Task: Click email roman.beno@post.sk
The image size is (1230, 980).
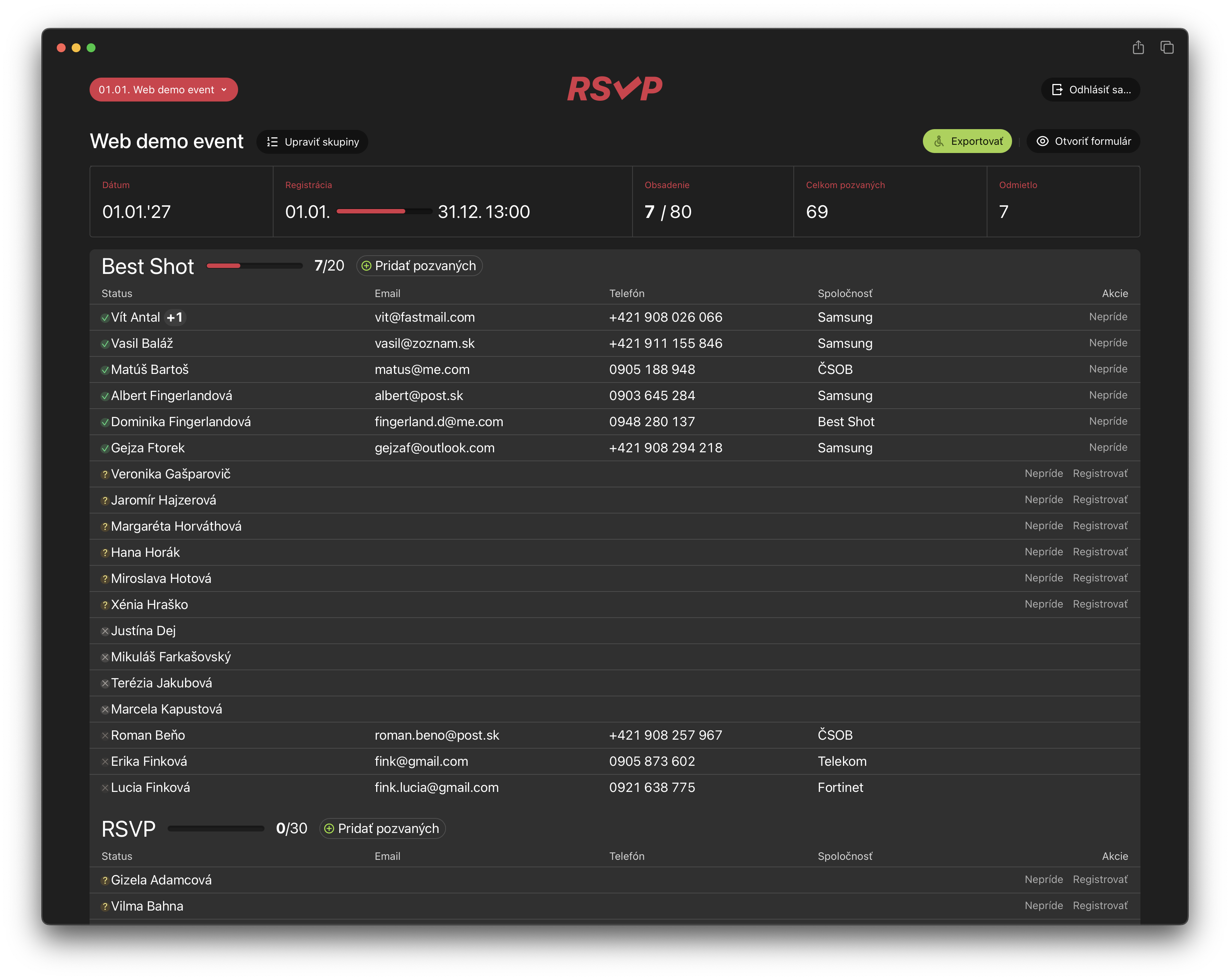Action: tap(436, 735)
